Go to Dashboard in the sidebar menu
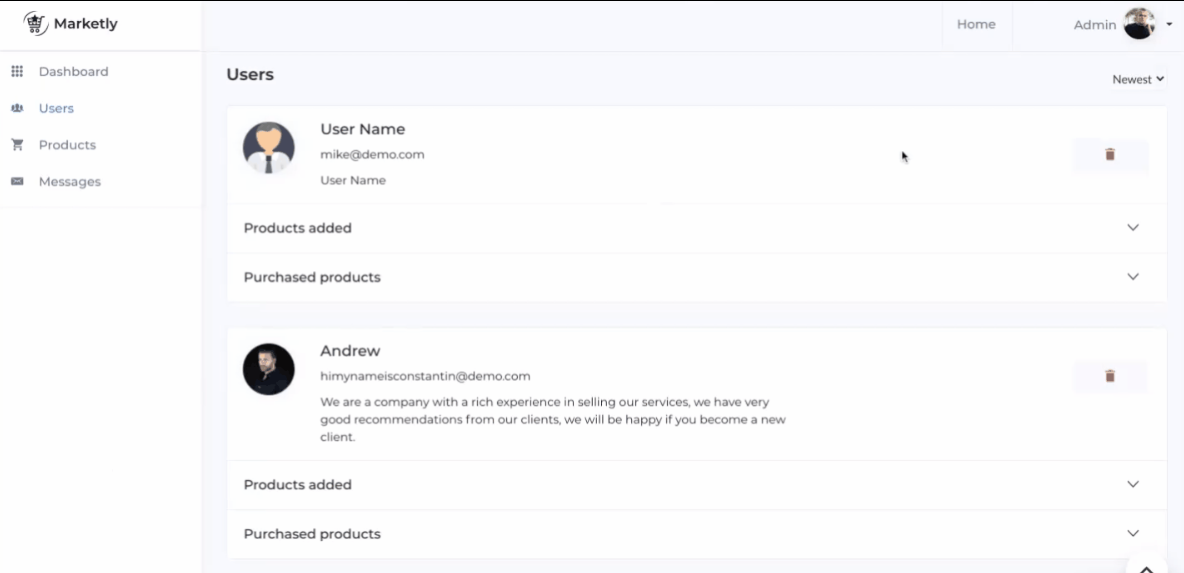Screen dimensions: 1184x573 [73, 72]
